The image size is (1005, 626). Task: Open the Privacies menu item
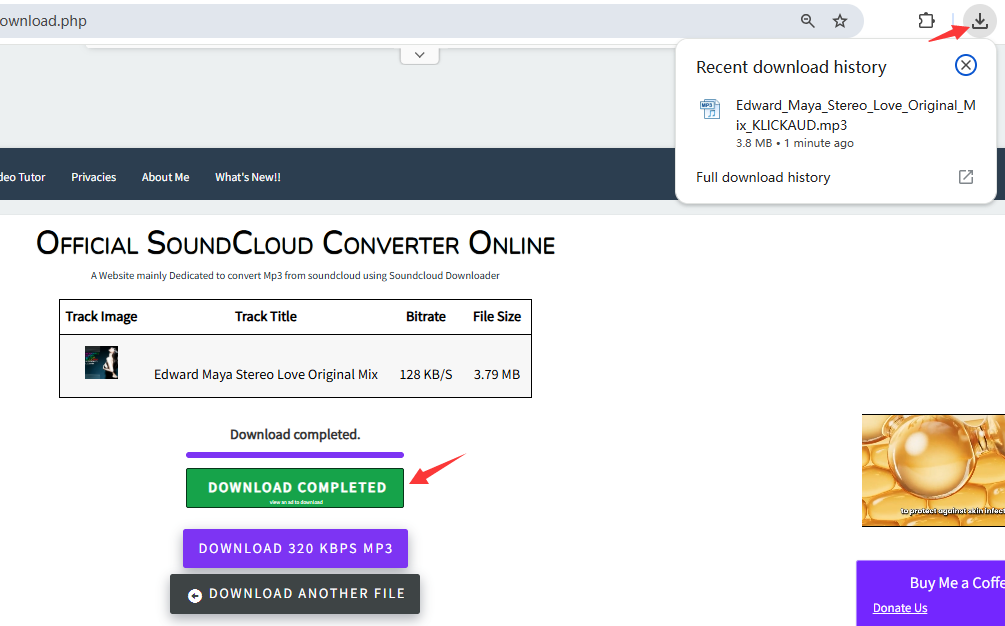tap(94, 177)
